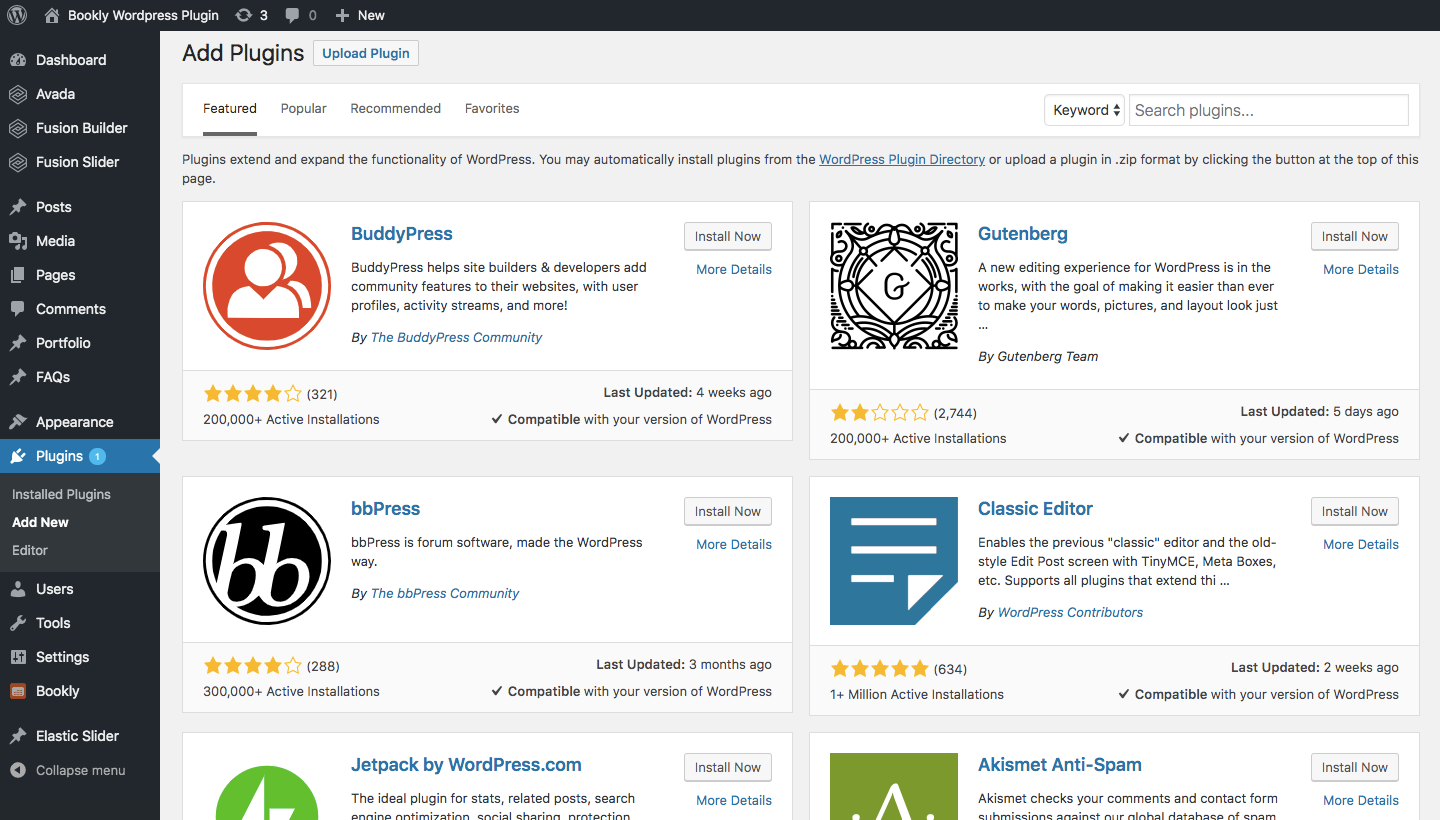Install Akismet Anti-Spam now

[x=1355, y=767]
